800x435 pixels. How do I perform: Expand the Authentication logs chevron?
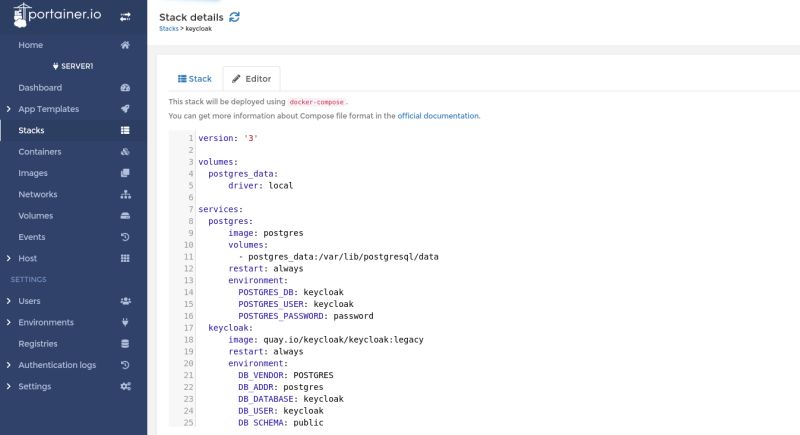(9, 365)
